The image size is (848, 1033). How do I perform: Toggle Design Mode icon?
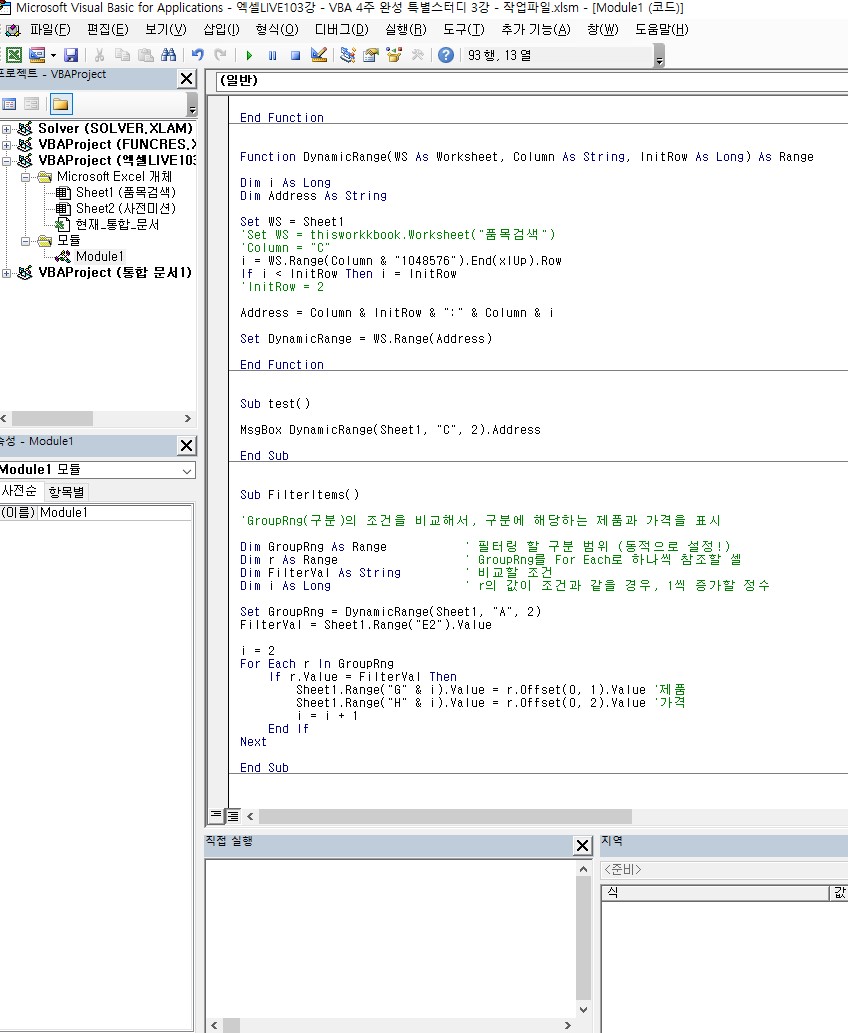(319, 55)
